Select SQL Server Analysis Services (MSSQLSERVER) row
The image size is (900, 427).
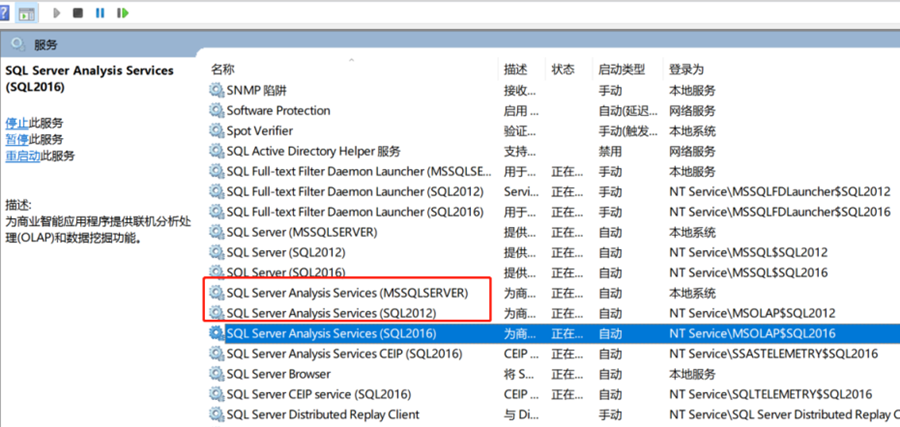(347, 293)
